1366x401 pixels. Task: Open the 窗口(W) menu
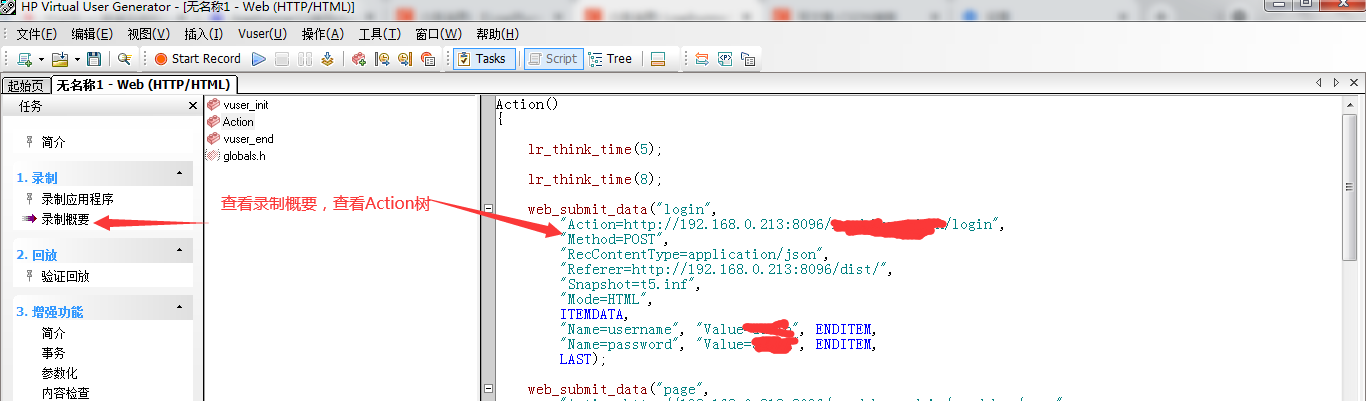tap(438, 34)
